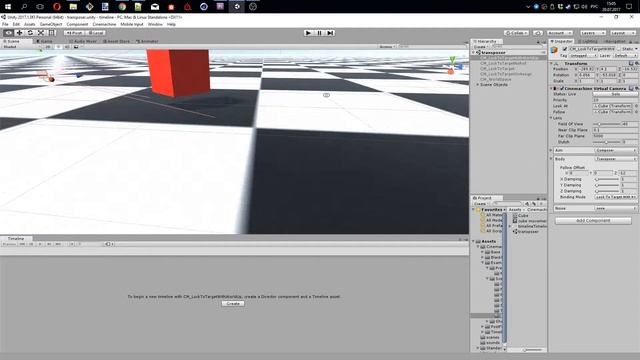Collapse the transposer scene in Hierarchy
The width and height of the screenshot is (640, 360).
pyautogui.click(x=474, y=53)
